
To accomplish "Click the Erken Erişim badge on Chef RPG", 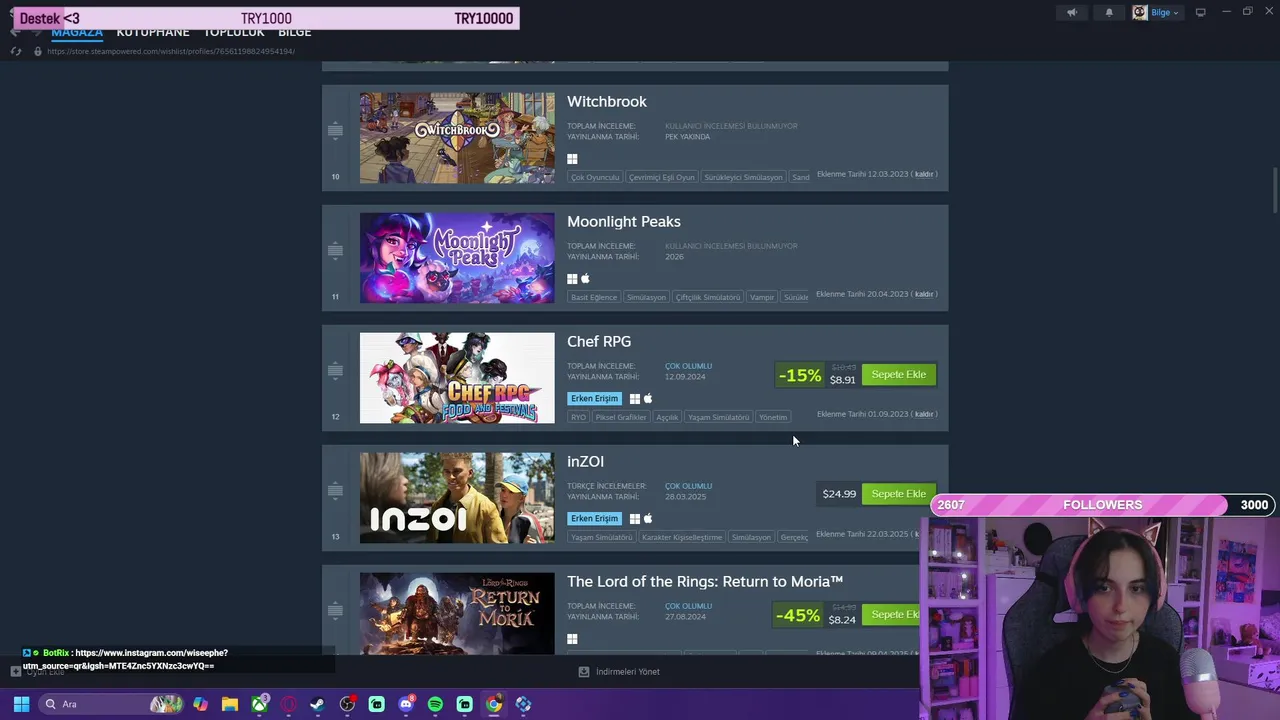I will click(594, 399).
